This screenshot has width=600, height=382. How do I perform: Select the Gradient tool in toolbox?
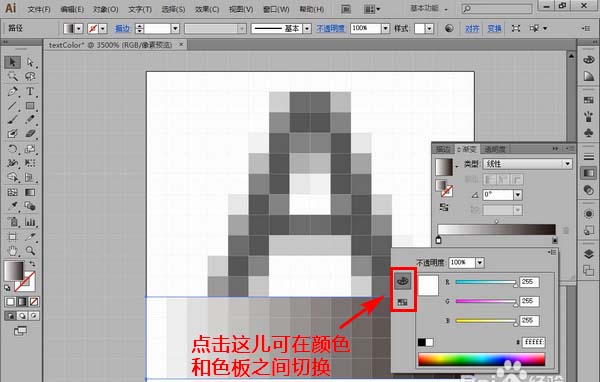(x=30, y=192)
